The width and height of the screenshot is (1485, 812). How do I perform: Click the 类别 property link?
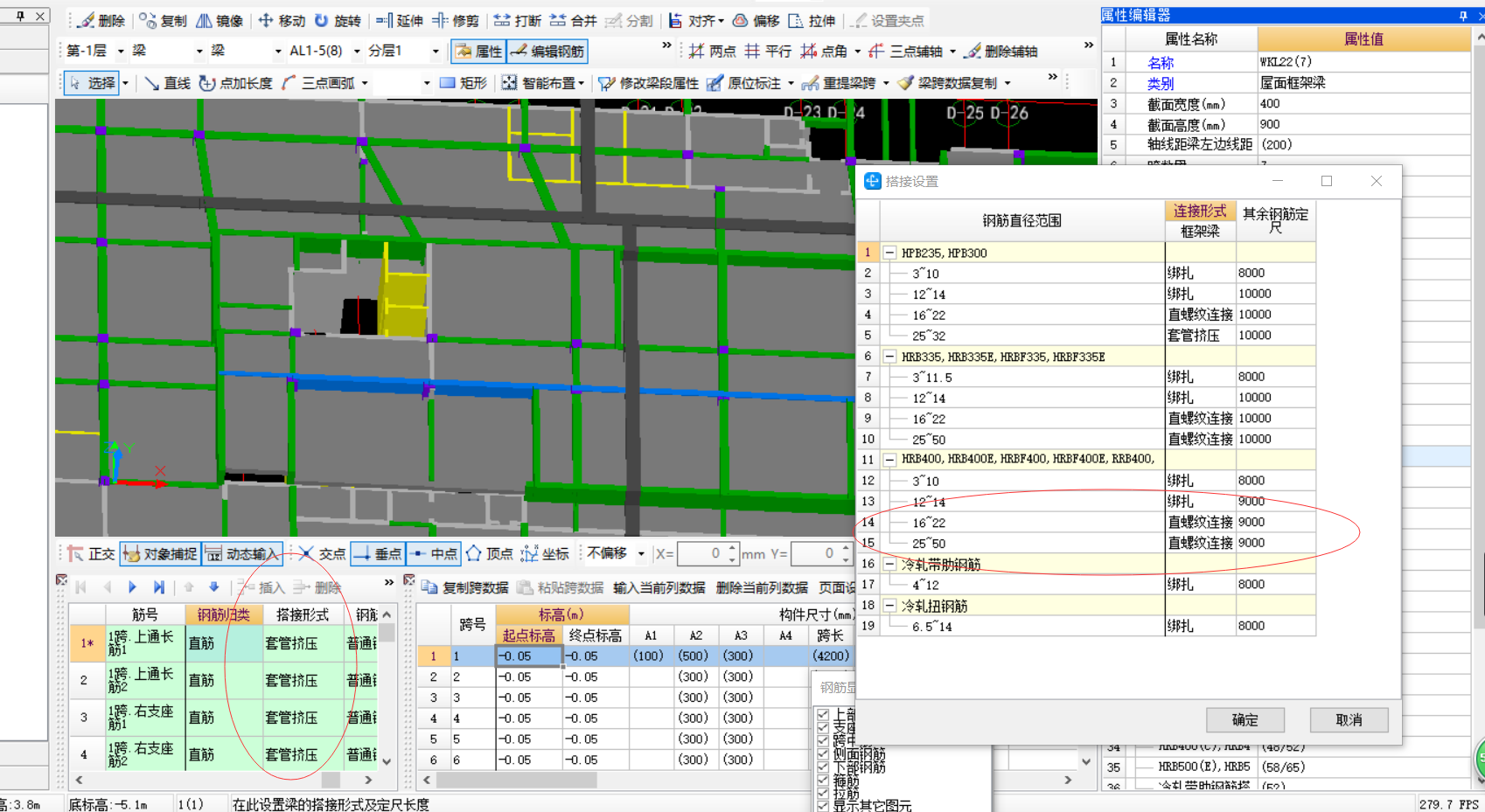tap(1161, 84)
